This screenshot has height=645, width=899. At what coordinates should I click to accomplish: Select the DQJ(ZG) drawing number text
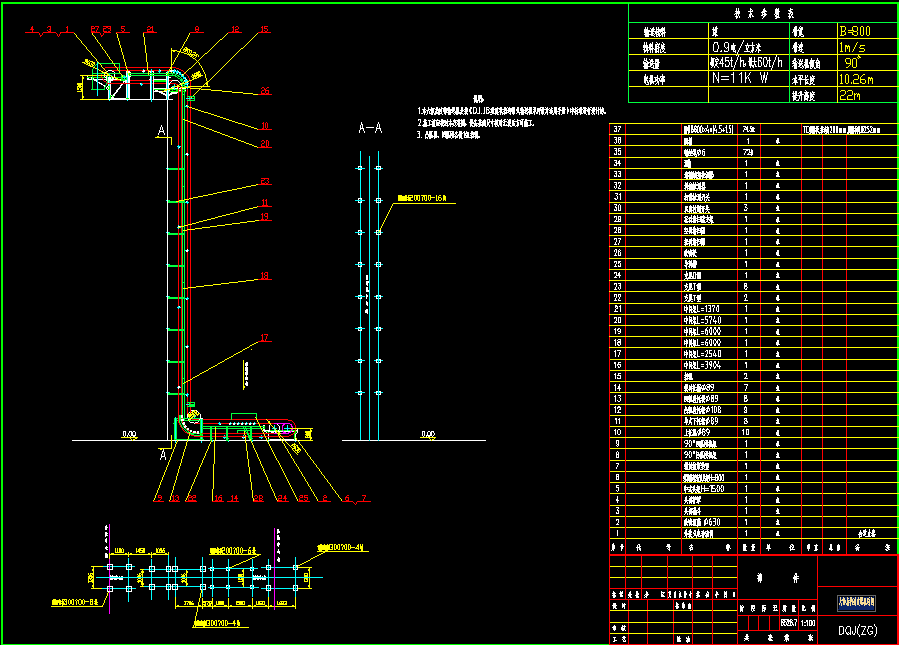[x=857, y=629]
